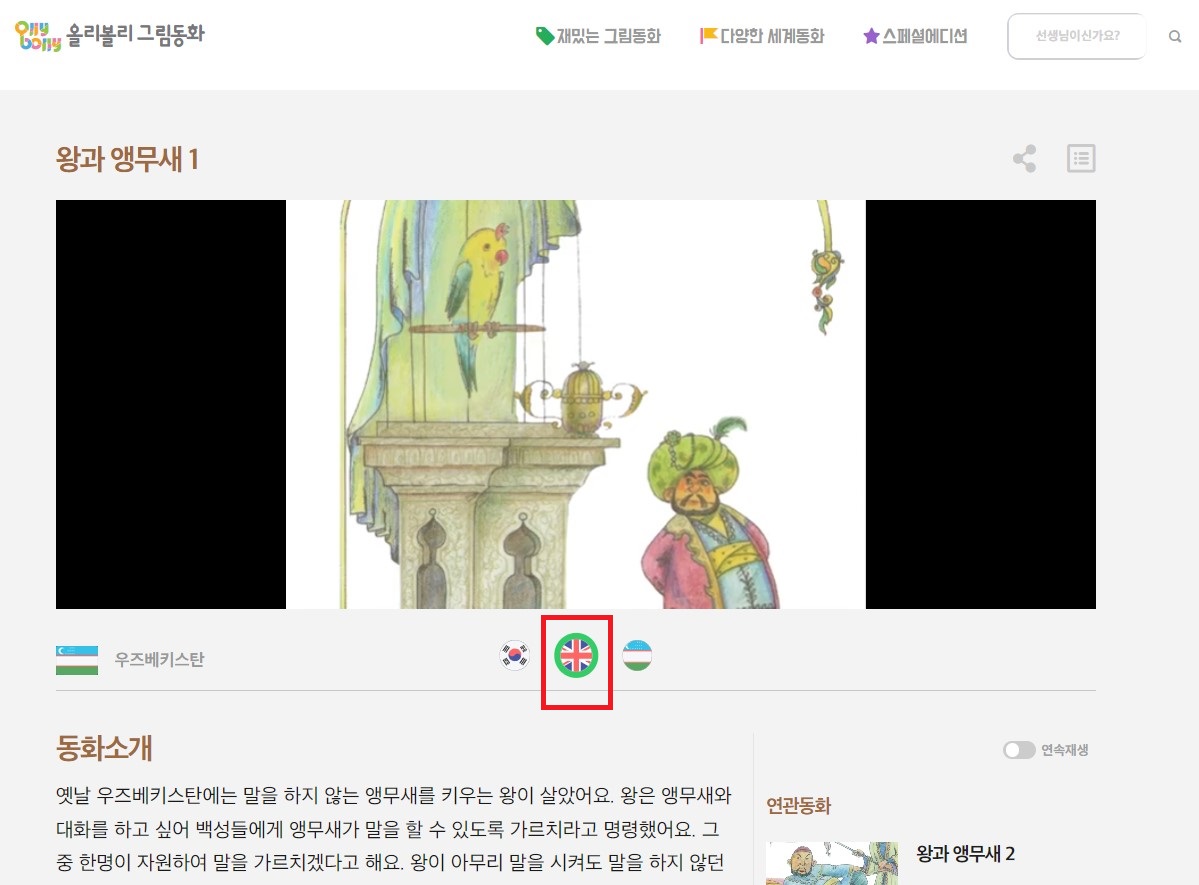Select the South Korean flag language icon
The image size is (1199, 885).
pos(513,656)
